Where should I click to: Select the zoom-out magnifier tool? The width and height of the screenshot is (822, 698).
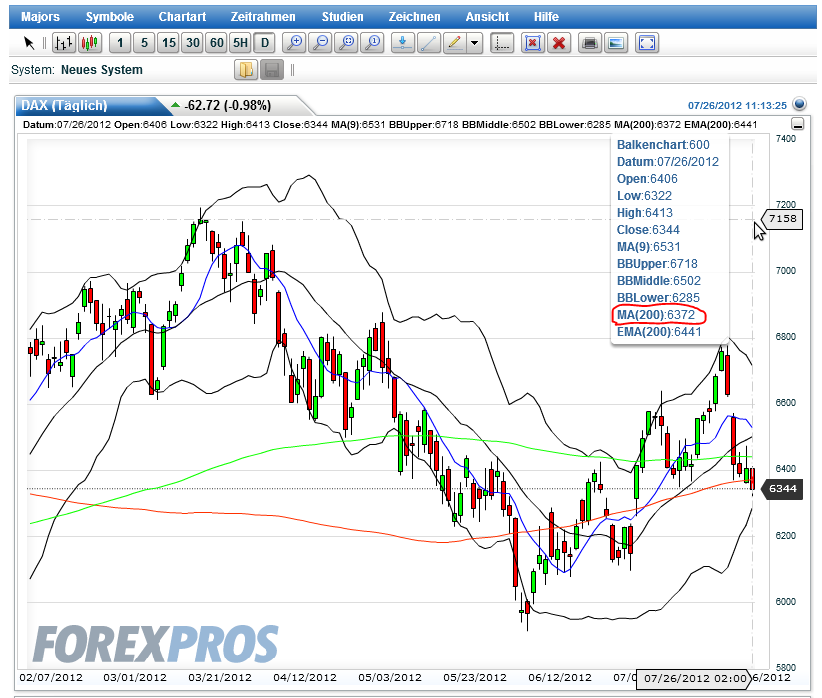click(320, 43)
